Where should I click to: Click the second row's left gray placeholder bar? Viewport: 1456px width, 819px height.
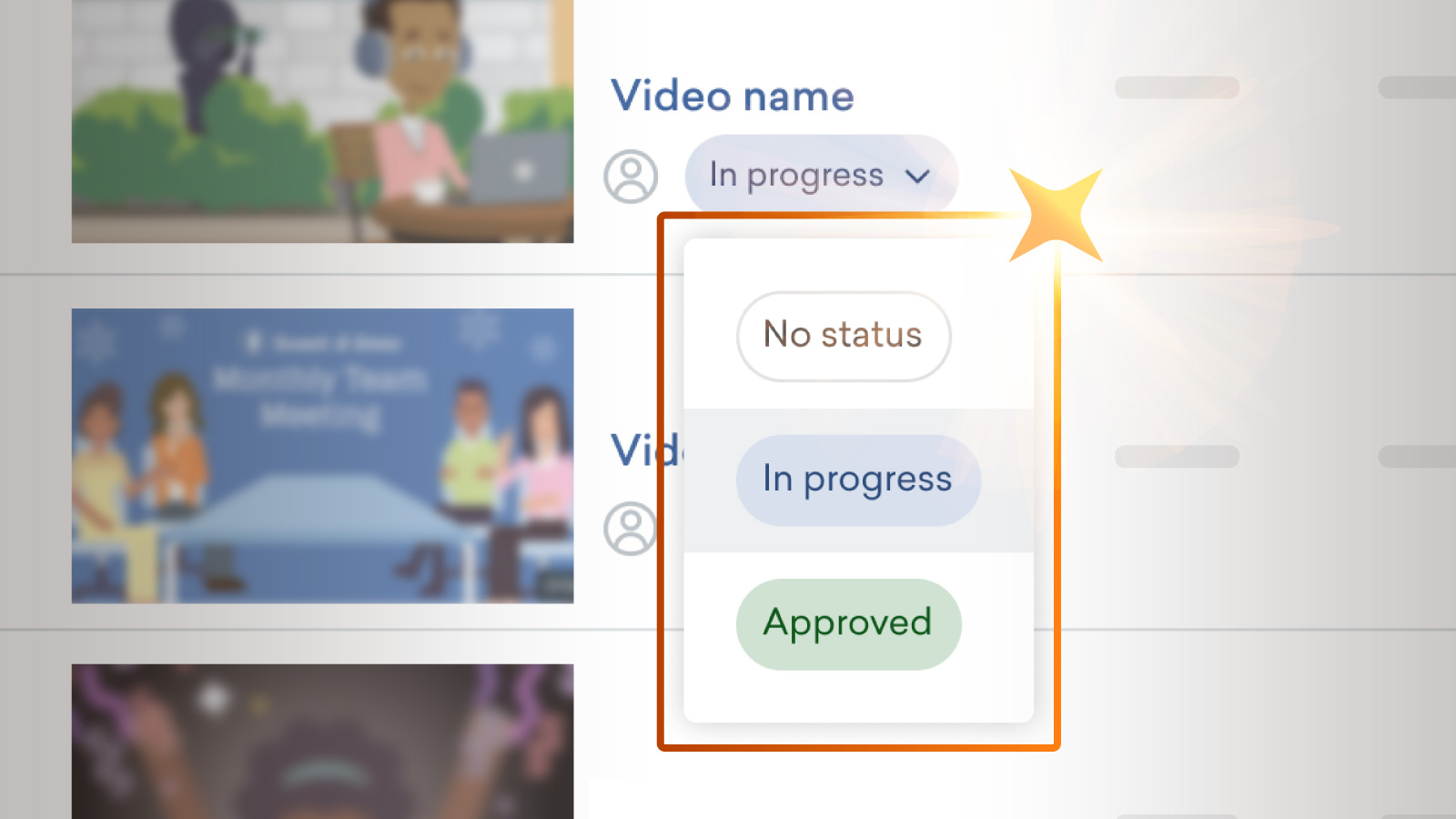[1177, 457]
